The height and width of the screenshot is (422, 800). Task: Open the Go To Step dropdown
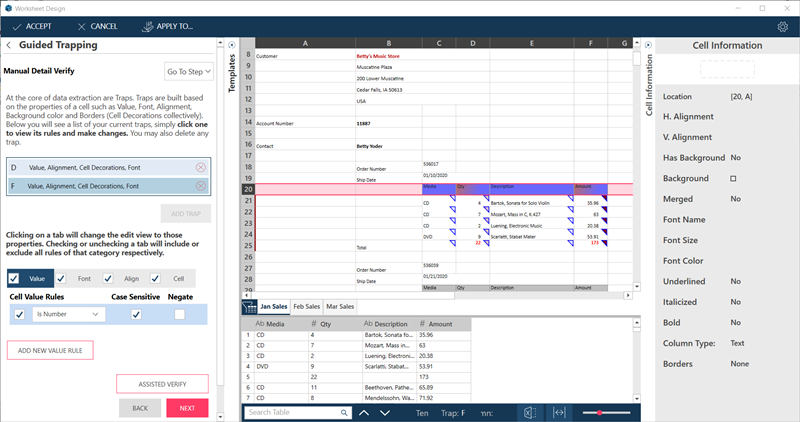point(189,72)
